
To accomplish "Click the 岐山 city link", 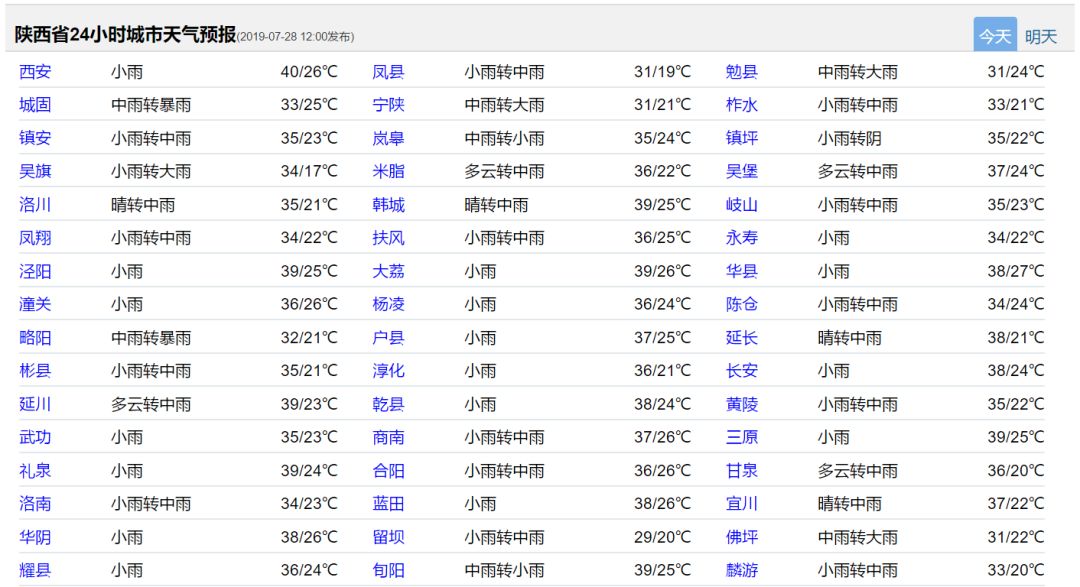I will pyautogui.click(x=741, y=205).
